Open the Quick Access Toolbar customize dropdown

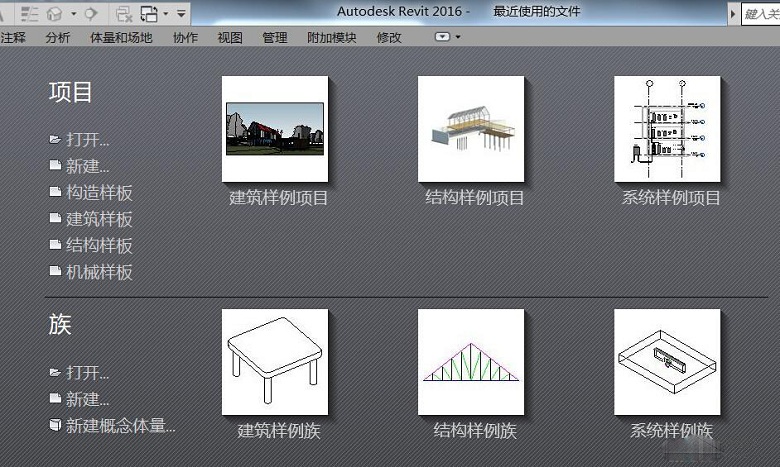pos(181,14)
